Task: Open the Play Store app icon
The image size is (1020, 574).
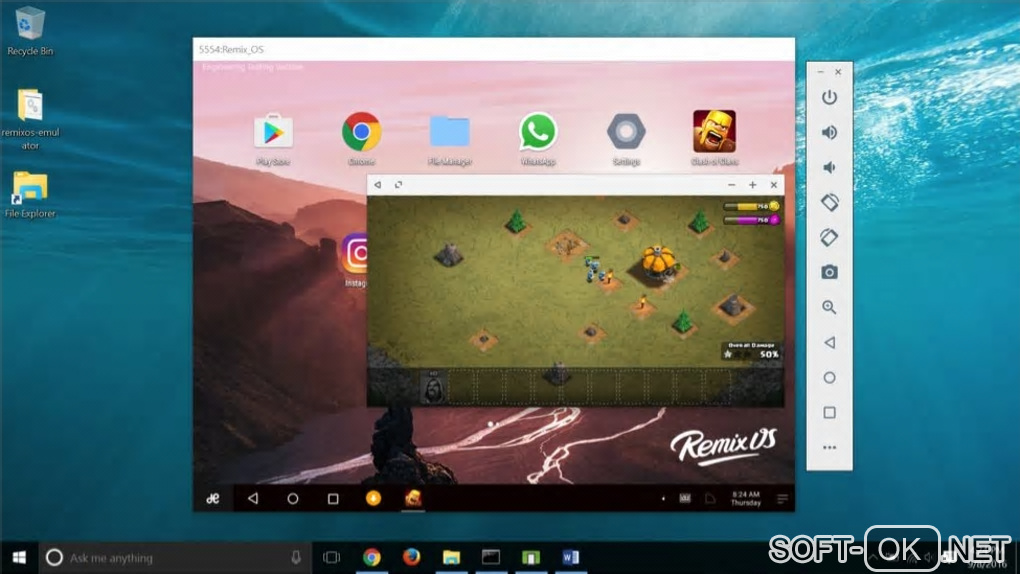Action: pyautogui.click(x=273, y=133)
